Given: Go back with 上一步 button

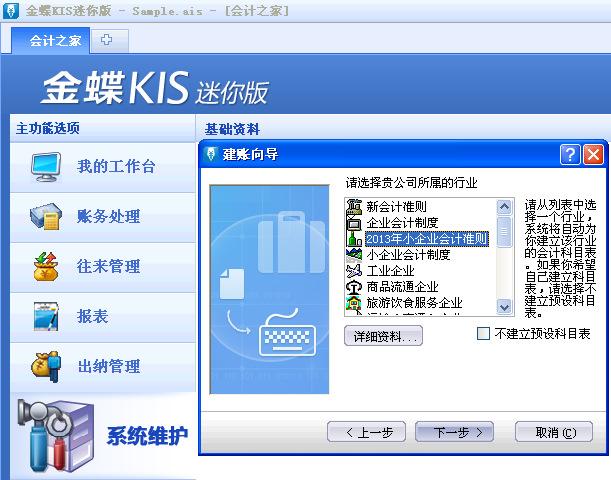Looking at the screenshot, I should (x=367, y=432).
